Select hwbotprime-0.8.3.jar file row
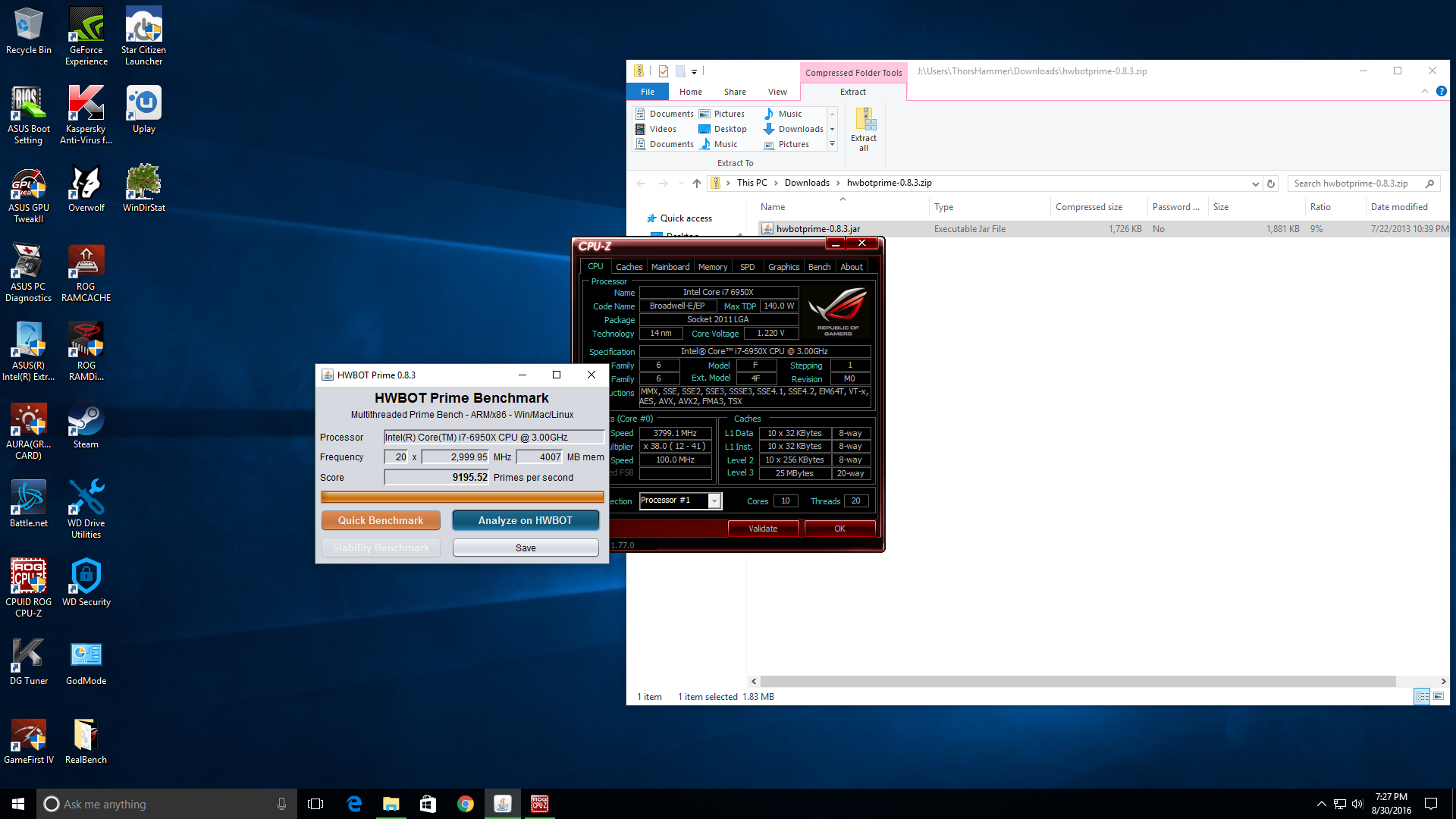 [x=1103, y=228]
